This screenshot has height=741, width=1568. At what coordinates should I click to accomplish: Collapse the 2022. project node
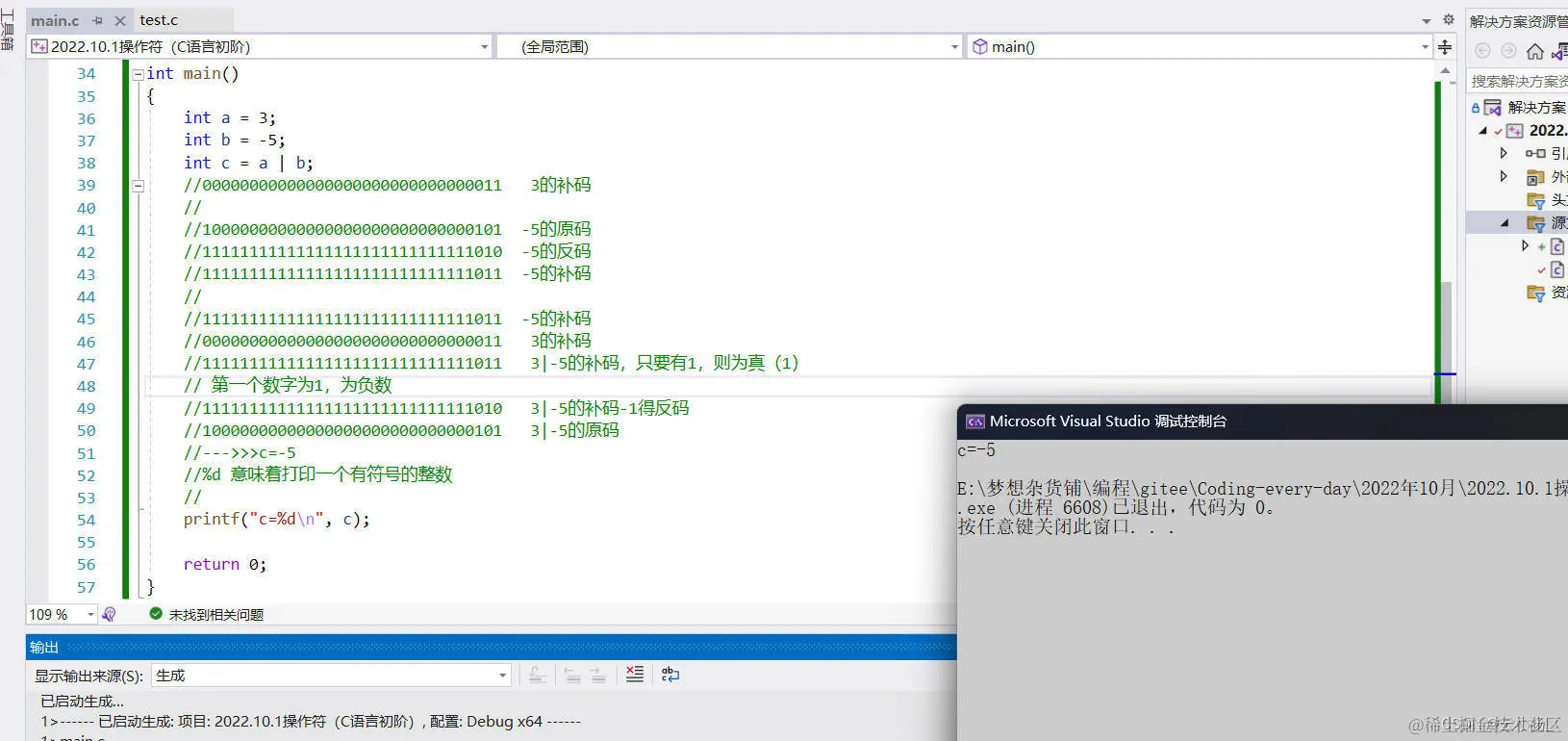(1483, 131)
